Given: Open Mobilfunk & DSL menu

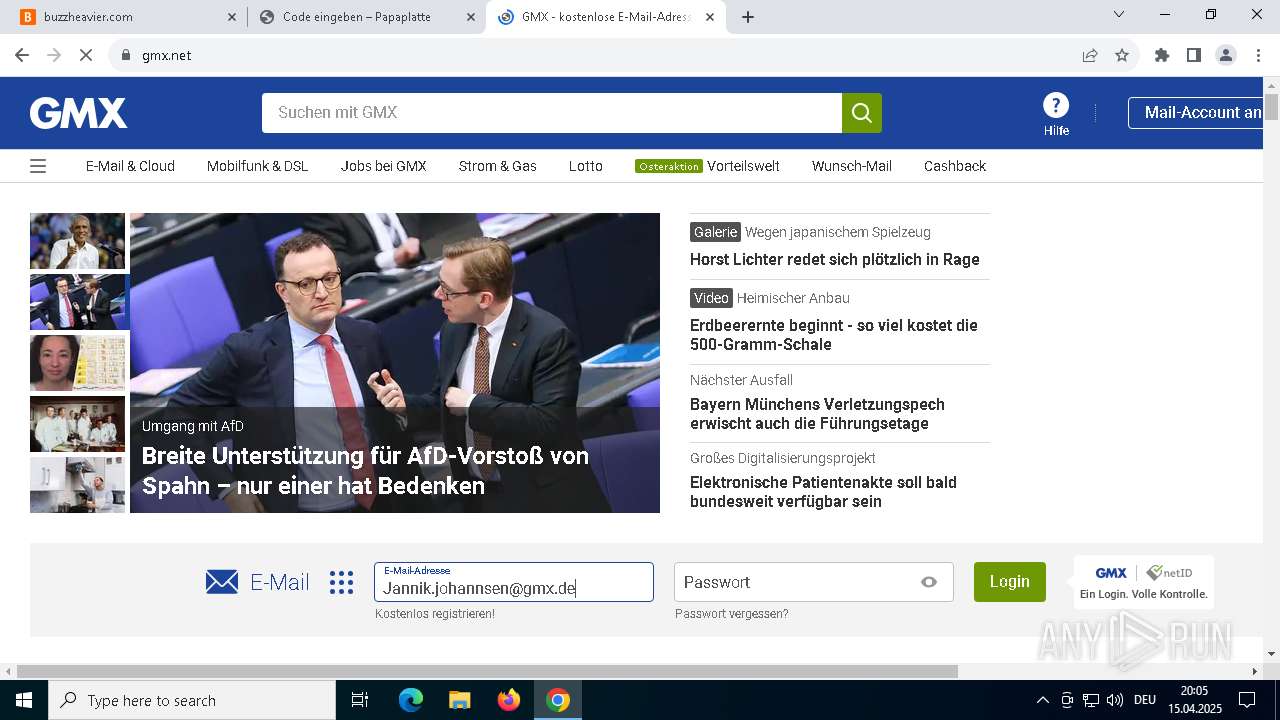Looking at the screenshot, I should click(x=257, y=166).
